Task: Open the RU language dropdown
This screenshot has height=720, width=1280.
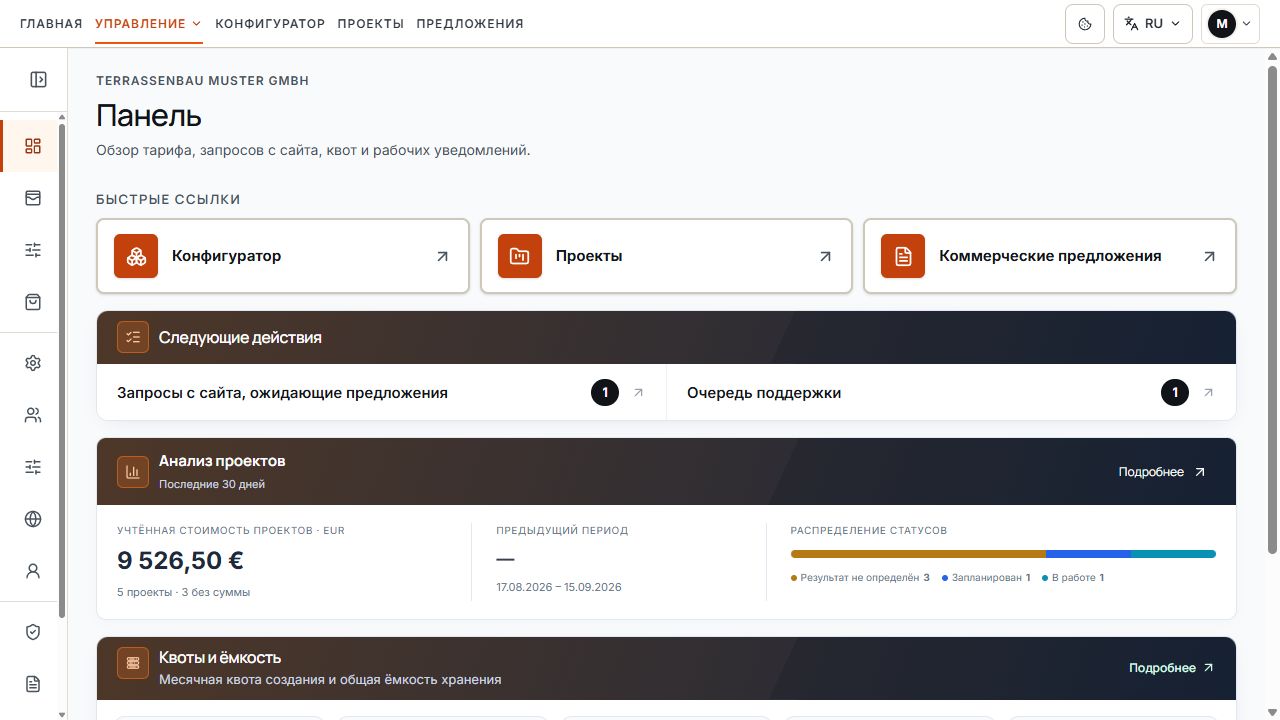Action: point(1153,24)
